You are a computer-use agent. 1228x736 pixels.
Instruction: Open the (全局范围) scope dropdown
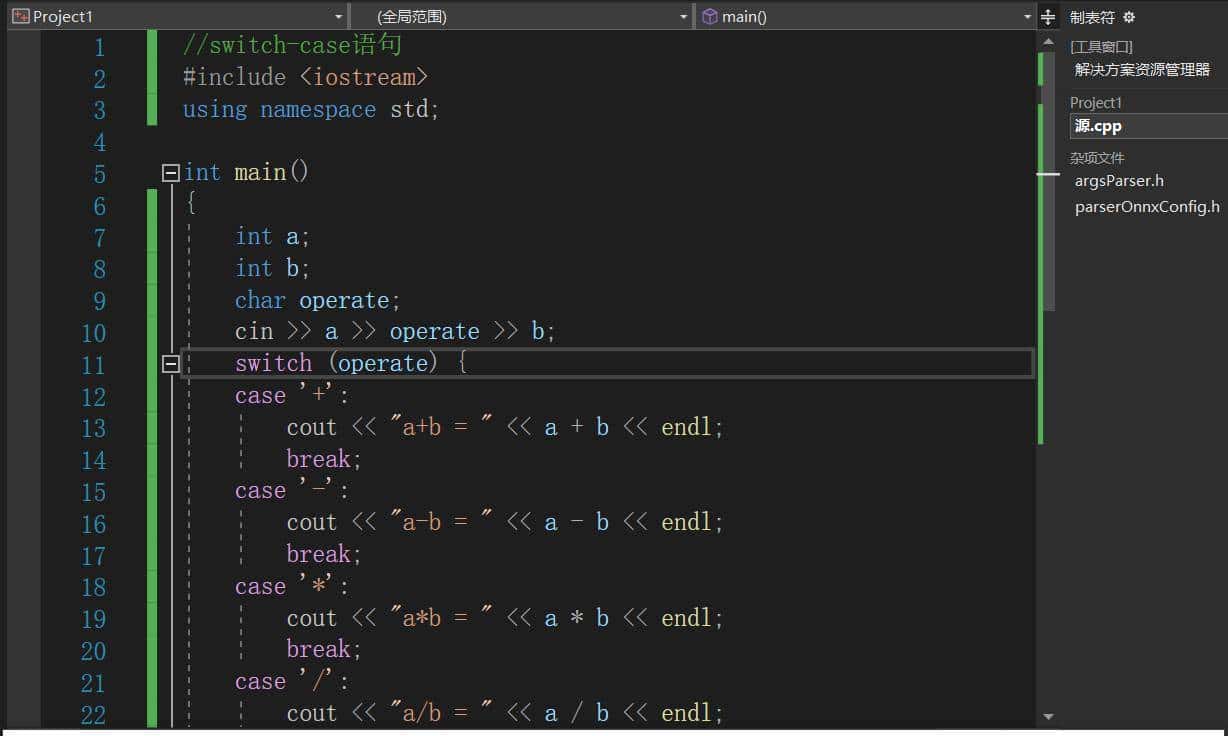click(682, 16)
